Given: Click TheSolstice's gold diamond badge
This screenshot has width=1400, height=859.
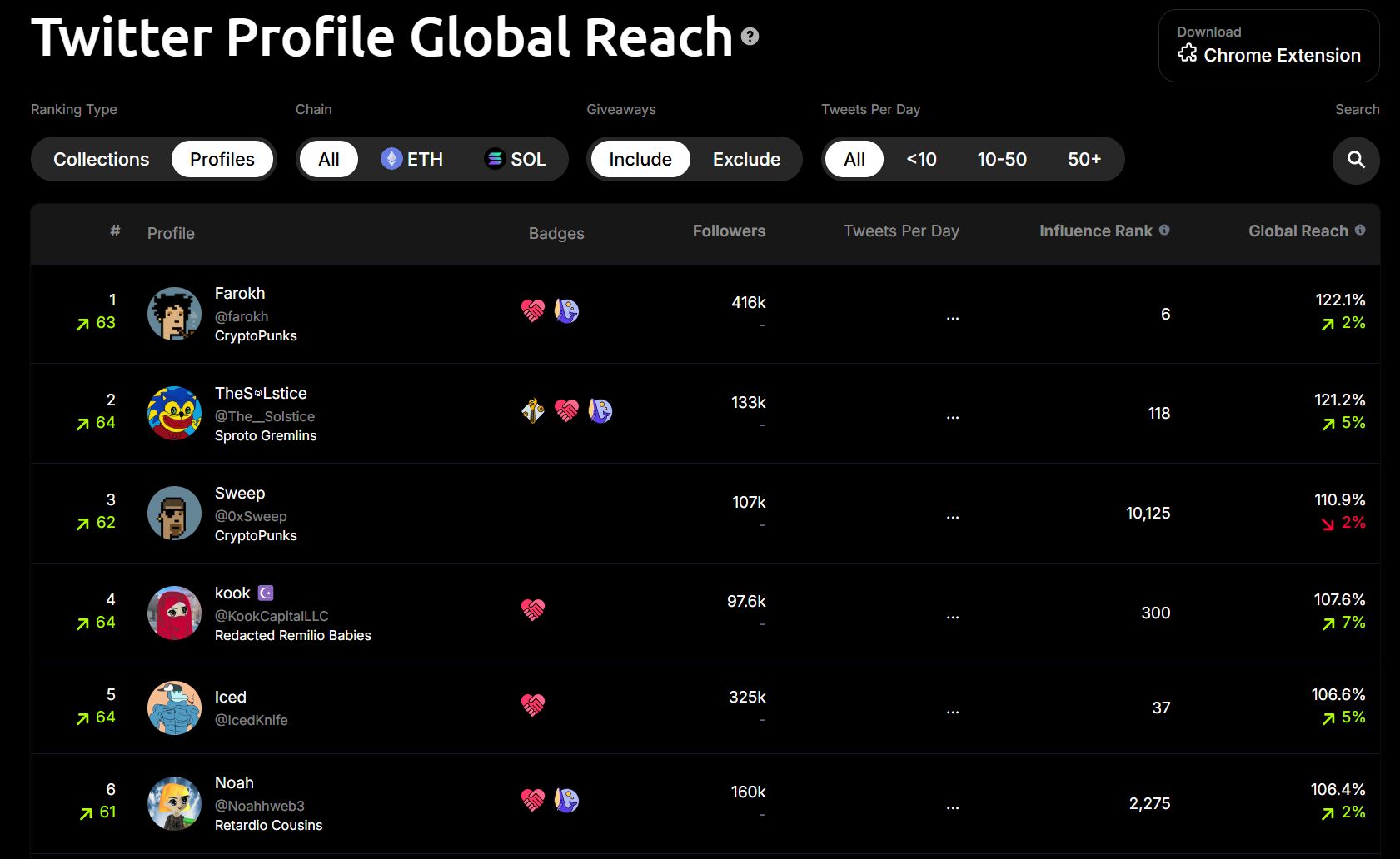Looking at the screenshot, I should (533, 411).
